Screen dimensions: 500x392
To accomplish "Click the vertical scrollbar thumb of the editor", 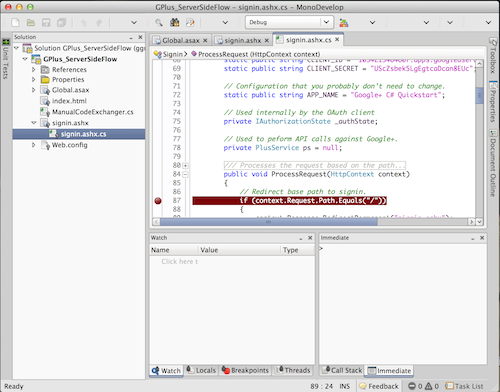I will (479, 96).
